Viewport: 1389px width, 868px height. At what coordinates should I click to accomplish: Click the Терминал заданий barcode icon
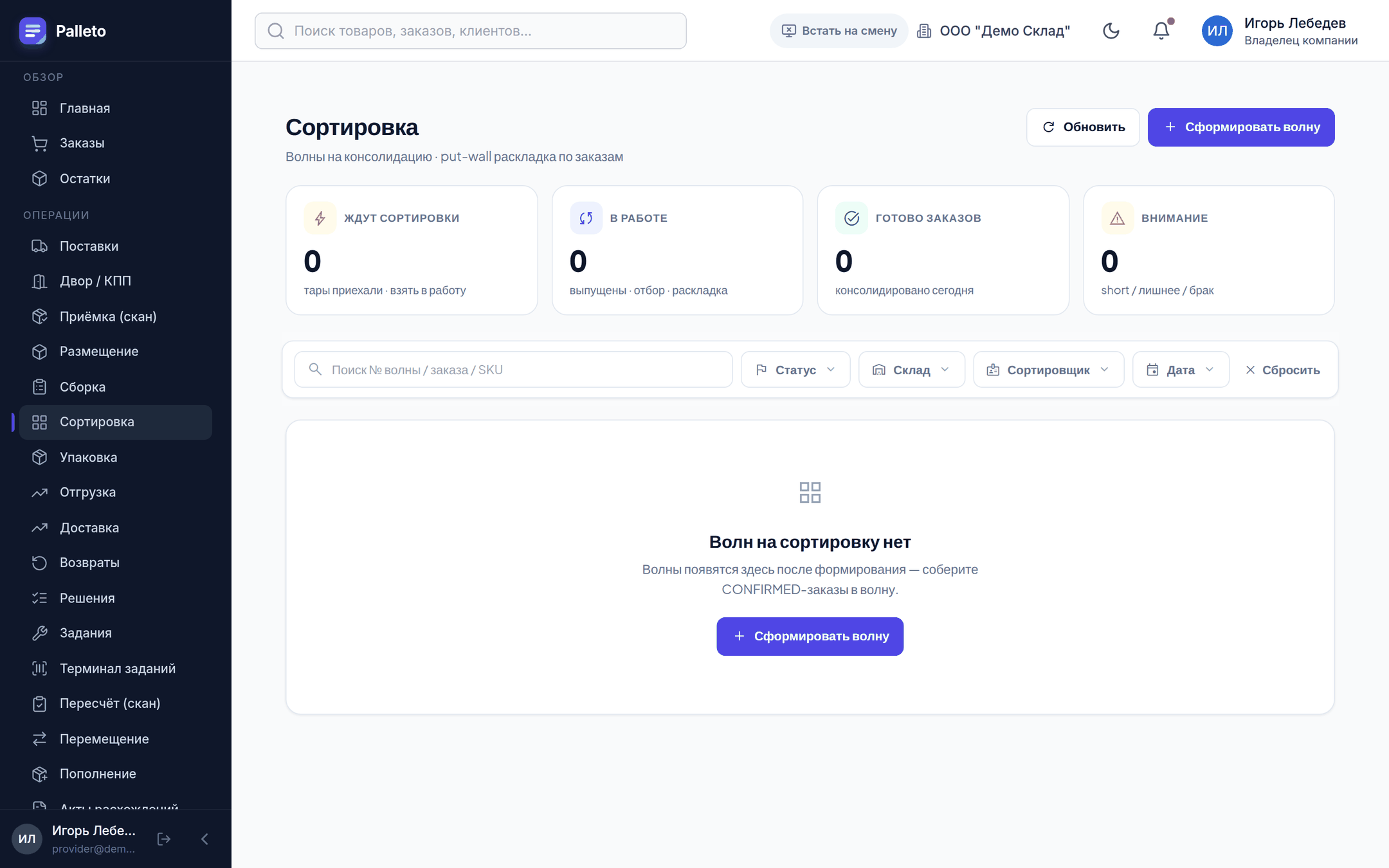coord(40,668)
